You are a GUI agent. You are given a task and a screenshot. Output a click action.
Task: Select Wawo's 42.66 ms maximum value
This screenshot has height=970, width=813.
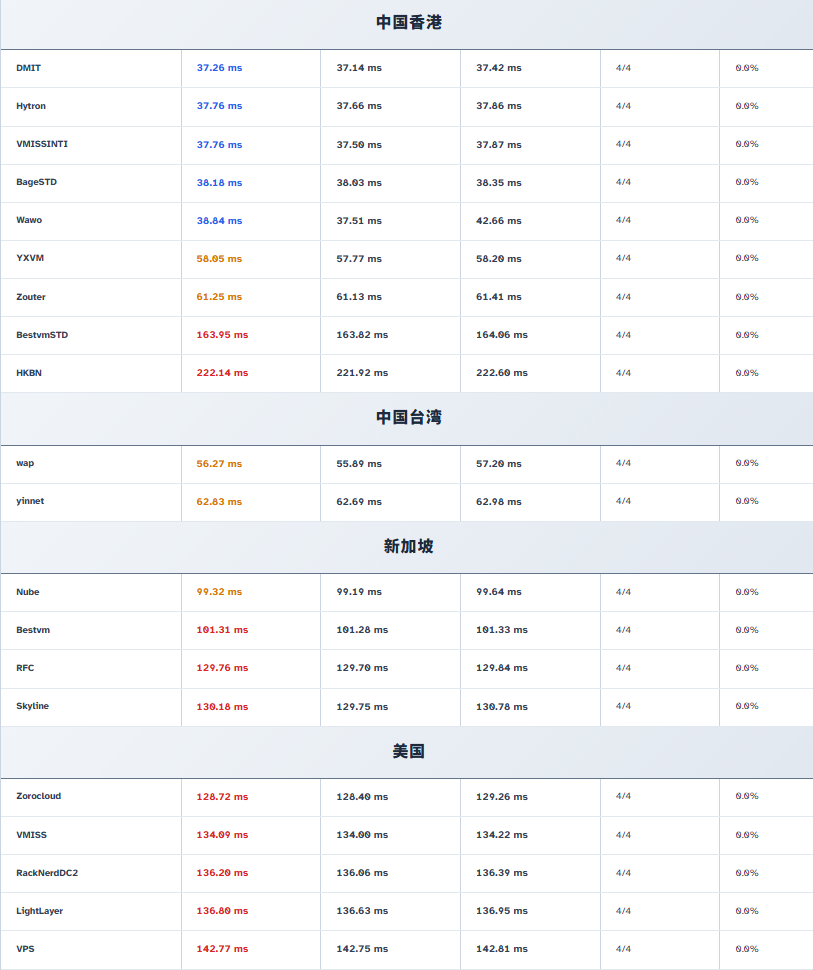coord(498,220)
